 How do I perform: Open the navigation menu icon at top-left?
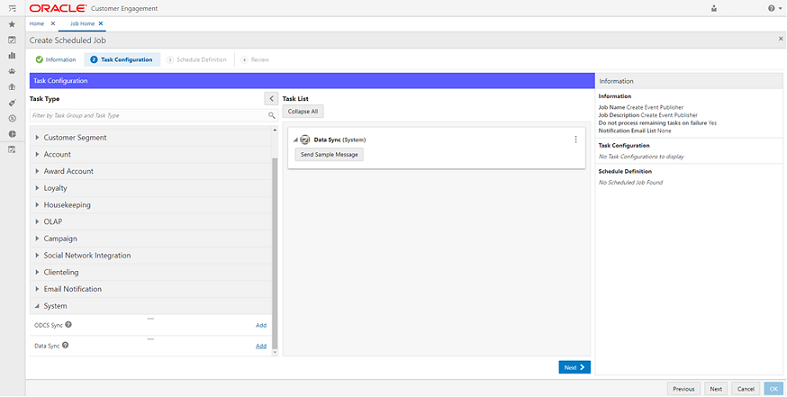[x=12, y=8]
